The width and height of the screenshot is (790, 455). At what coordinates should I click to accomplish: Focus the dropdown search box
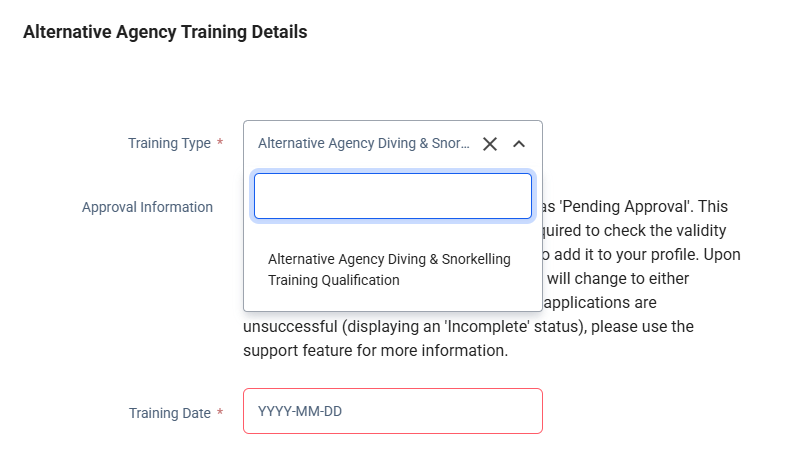click(x=392, y=196)
